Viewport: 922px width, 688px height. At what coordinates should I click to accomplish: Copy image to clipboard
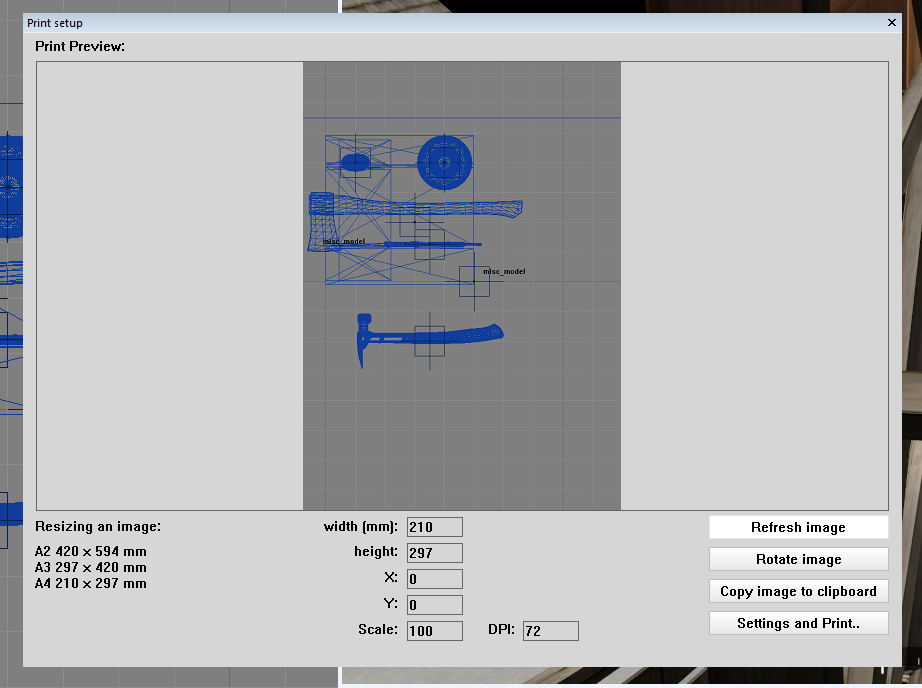point(798,591)
